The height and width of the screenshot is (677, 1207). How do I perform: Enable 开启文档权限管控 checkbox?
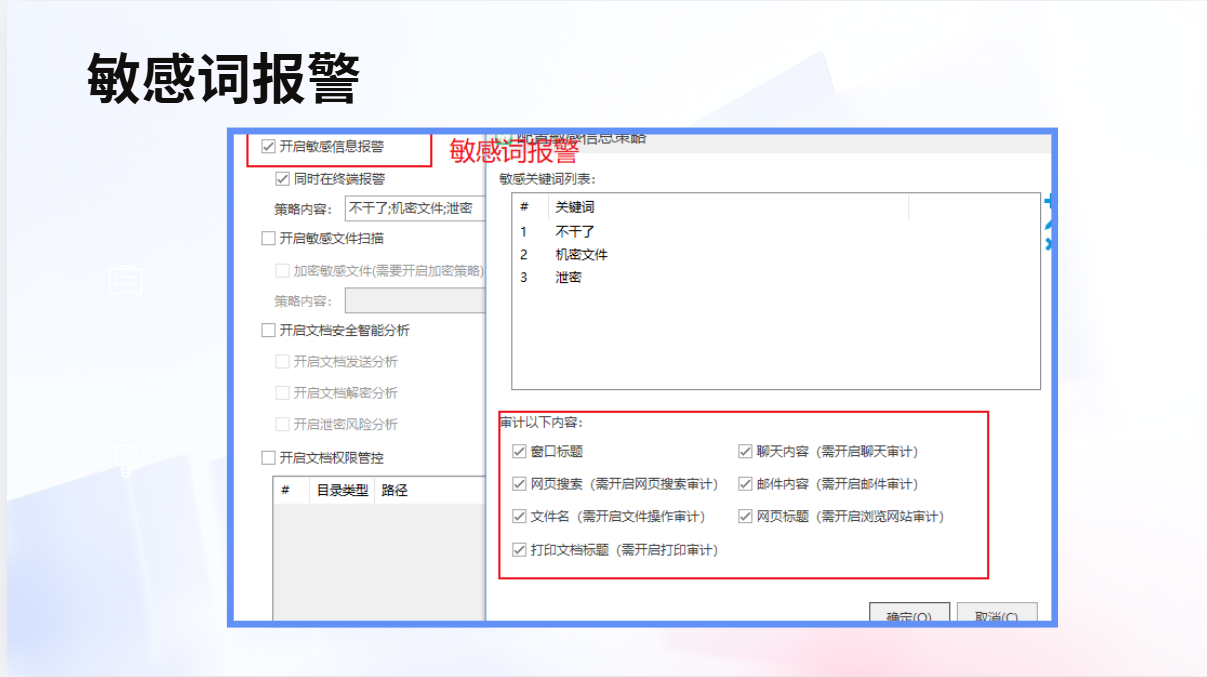point(268,458)
